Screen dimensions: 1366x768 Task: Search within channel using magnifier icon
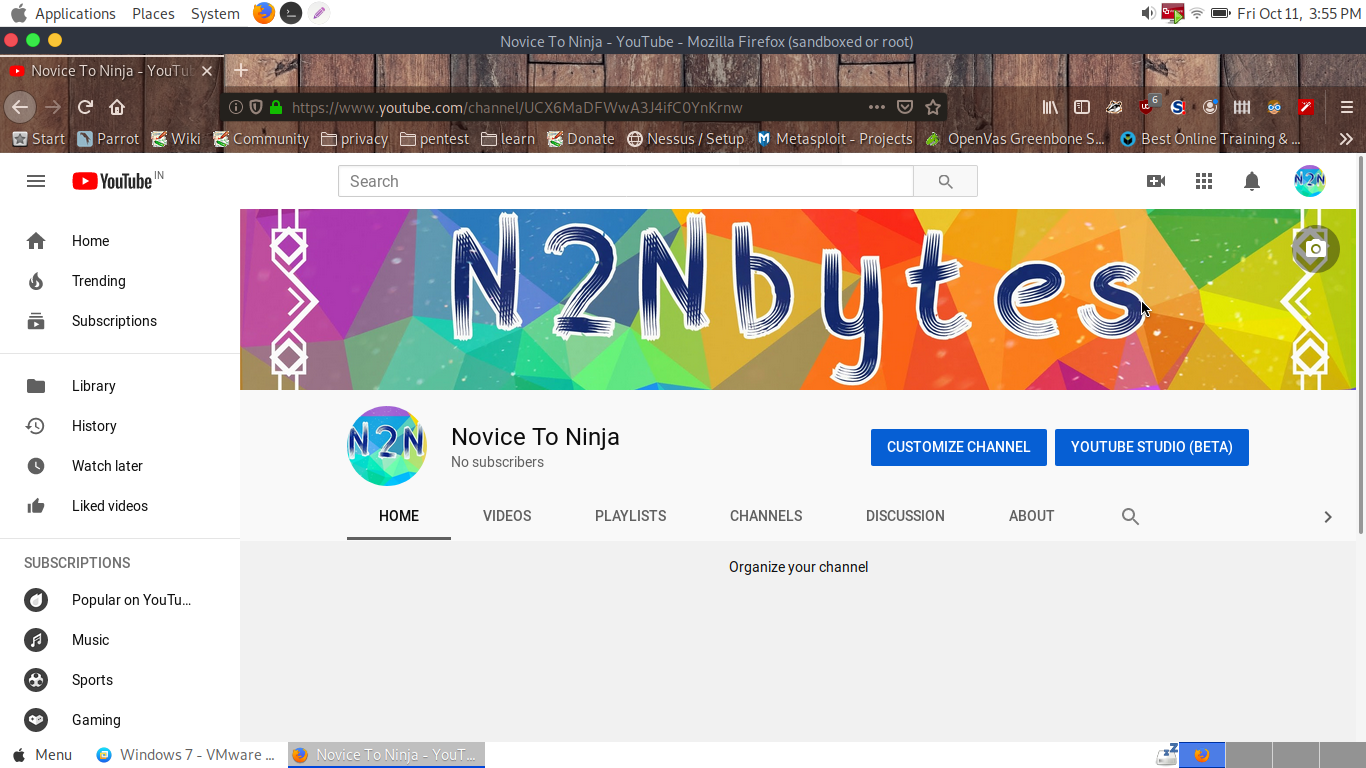[x=1130, y=516]
